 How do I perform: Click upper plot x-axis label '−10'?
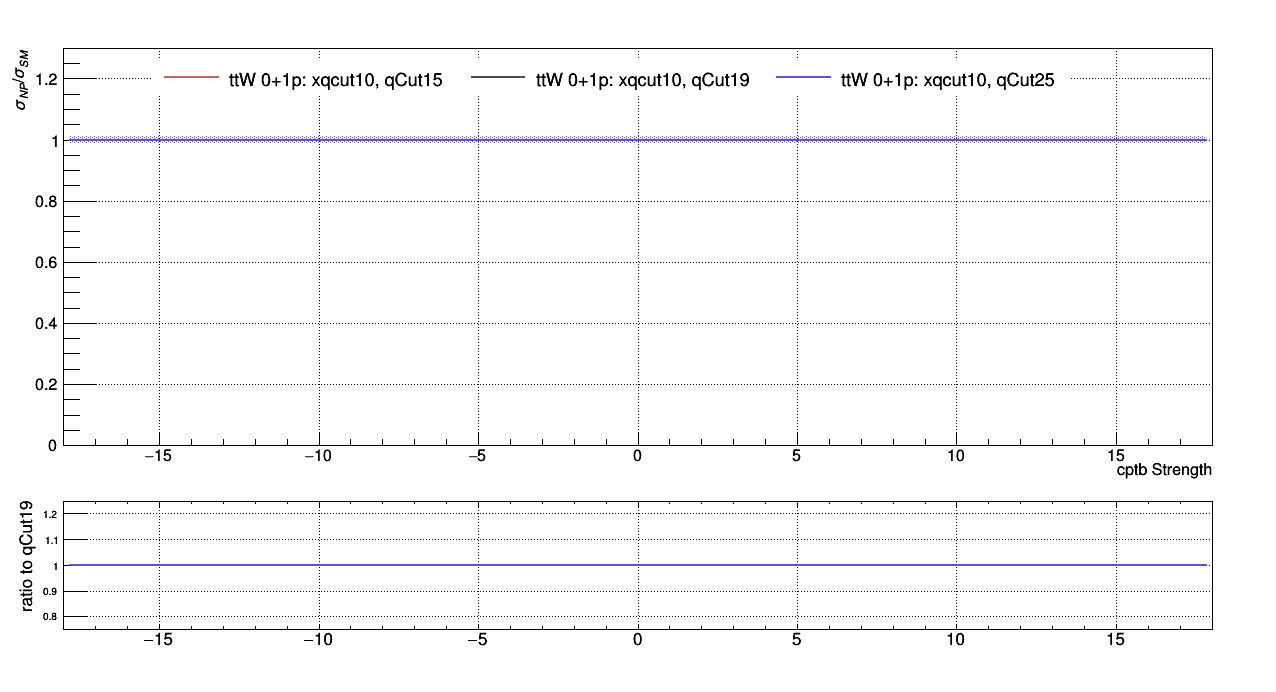click(x=318, y=457)
